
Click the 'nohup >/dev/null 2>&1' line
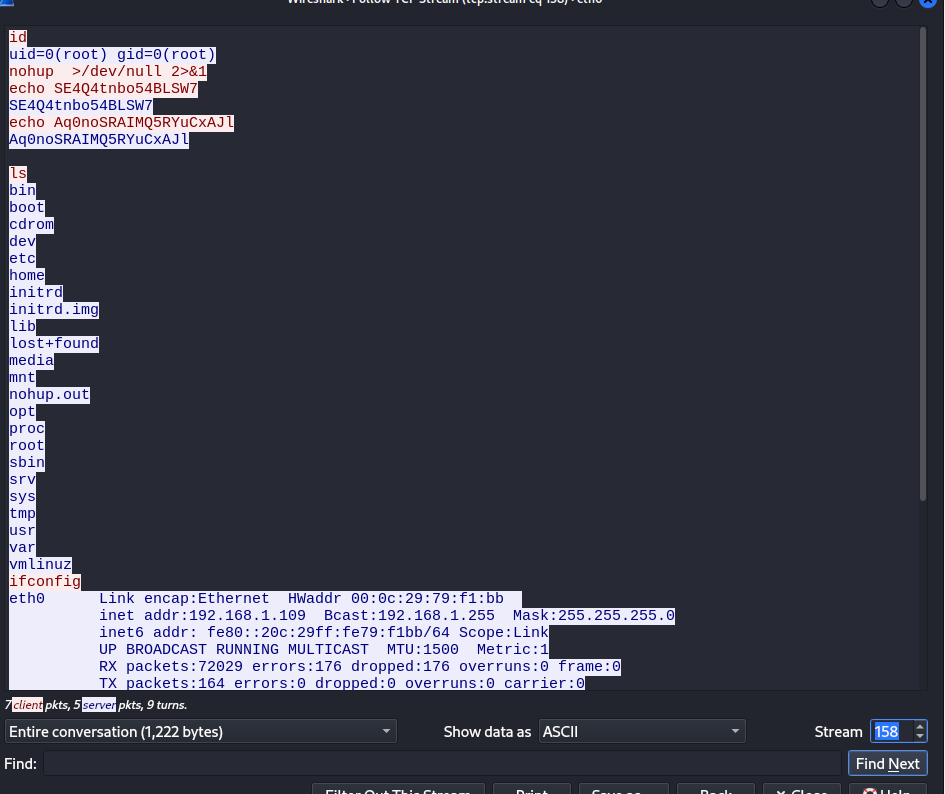click(108, 71)
